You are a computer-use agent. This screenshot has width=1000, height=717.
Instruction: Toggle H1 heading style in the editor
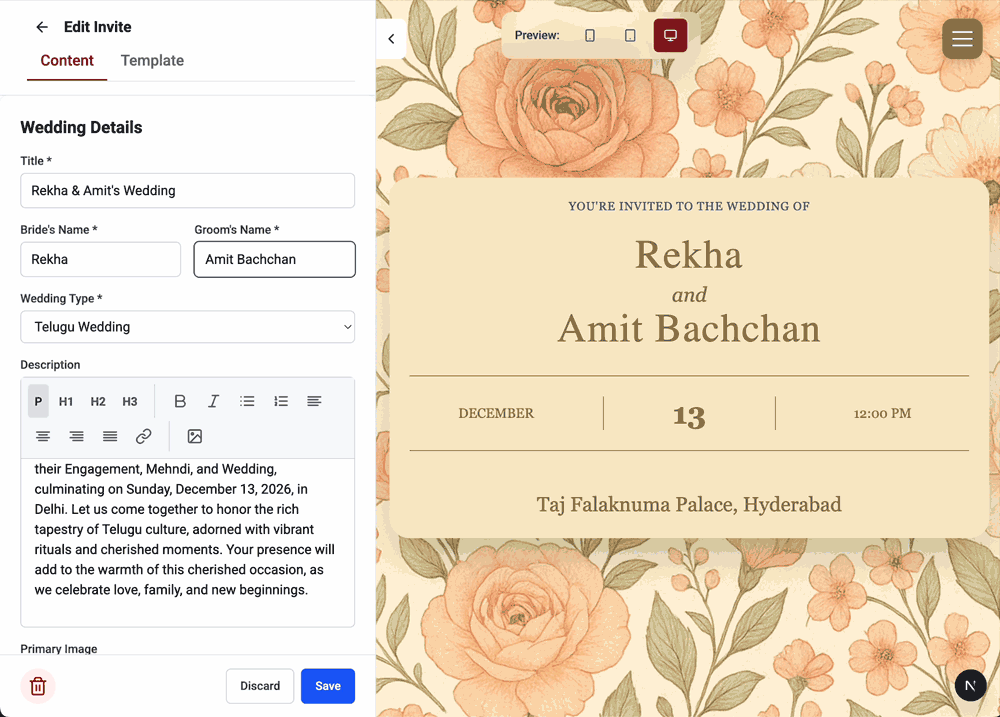pos(65,401)
